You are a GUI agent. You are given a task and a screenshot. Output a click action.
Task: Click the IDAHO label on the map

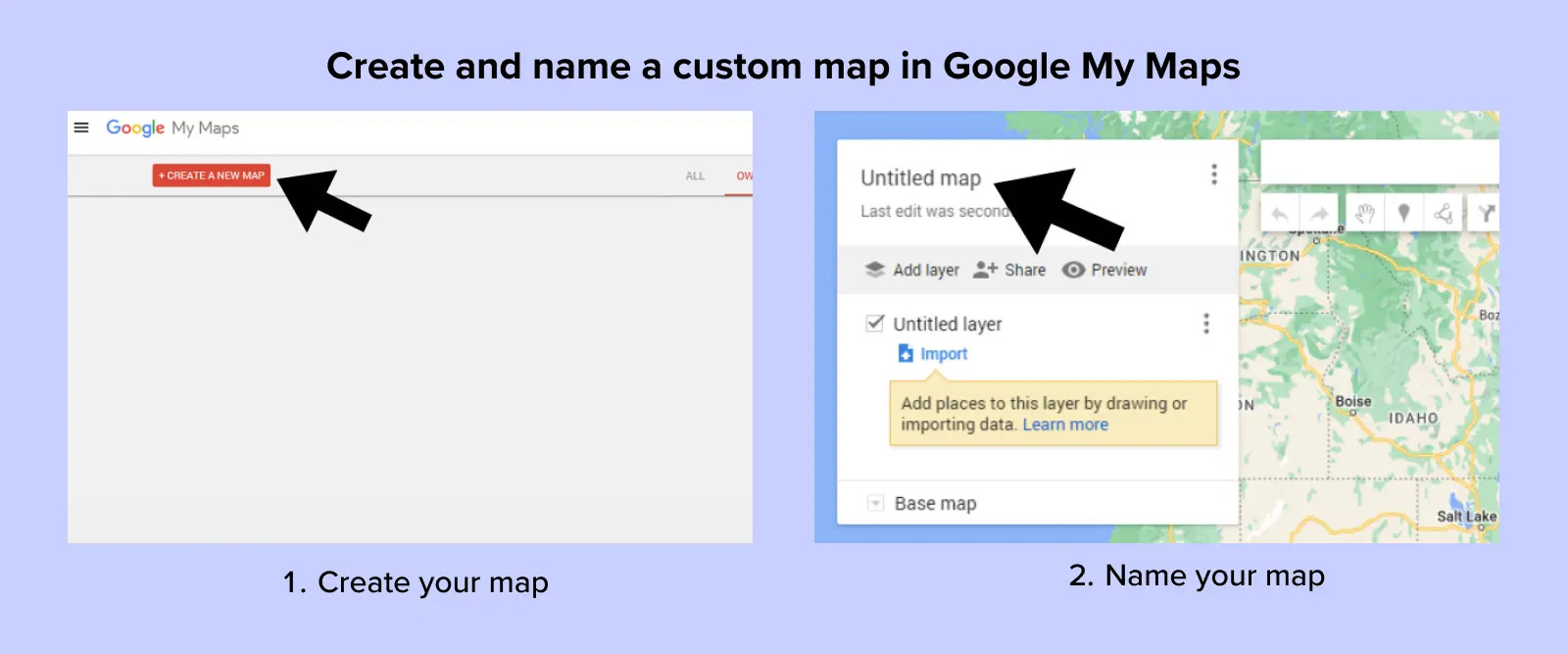pyautogui.click(x=1413, y=419)
